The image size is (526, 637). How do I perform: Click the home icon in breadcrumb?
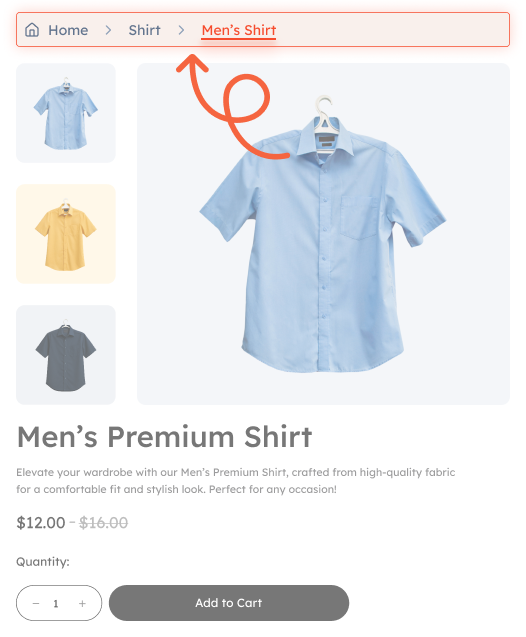pos(32,30)
